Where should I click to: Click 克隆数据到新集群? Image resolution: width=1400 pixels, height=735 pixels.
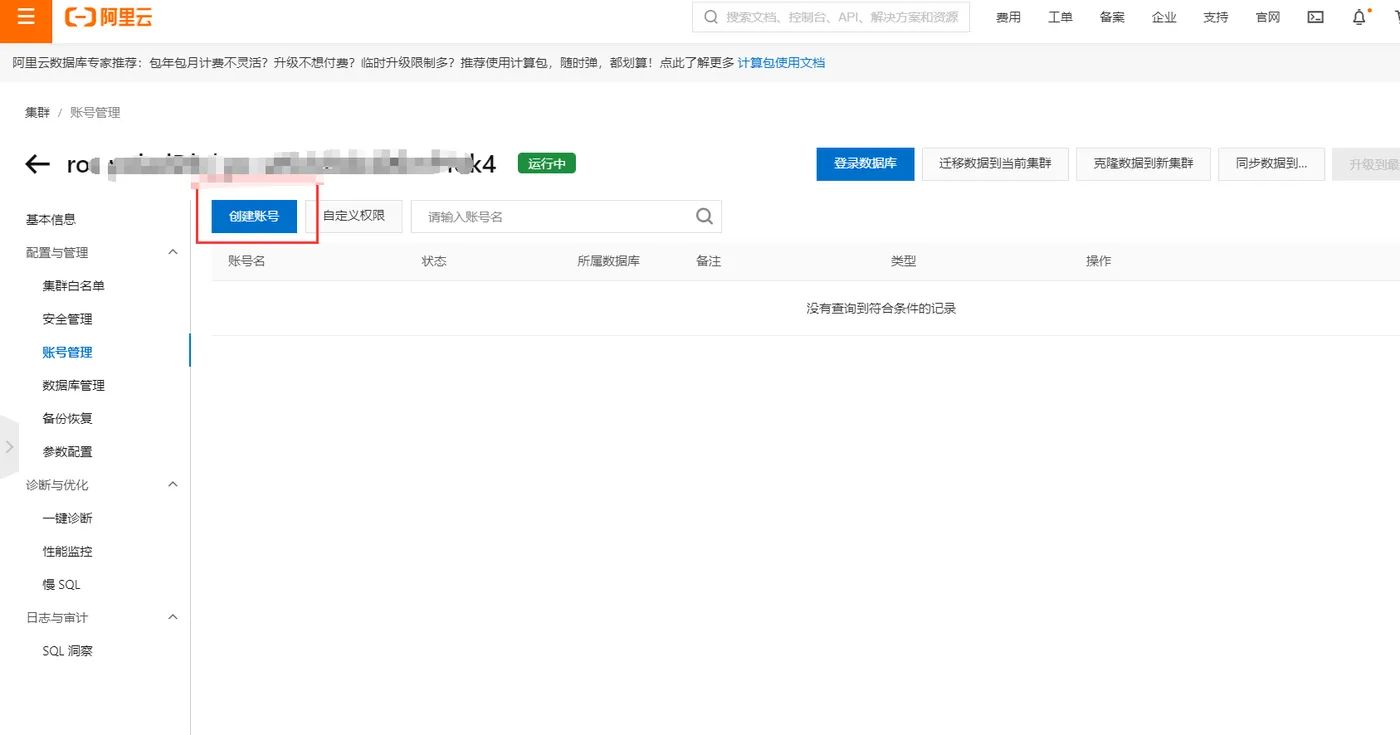[1143, 164]
